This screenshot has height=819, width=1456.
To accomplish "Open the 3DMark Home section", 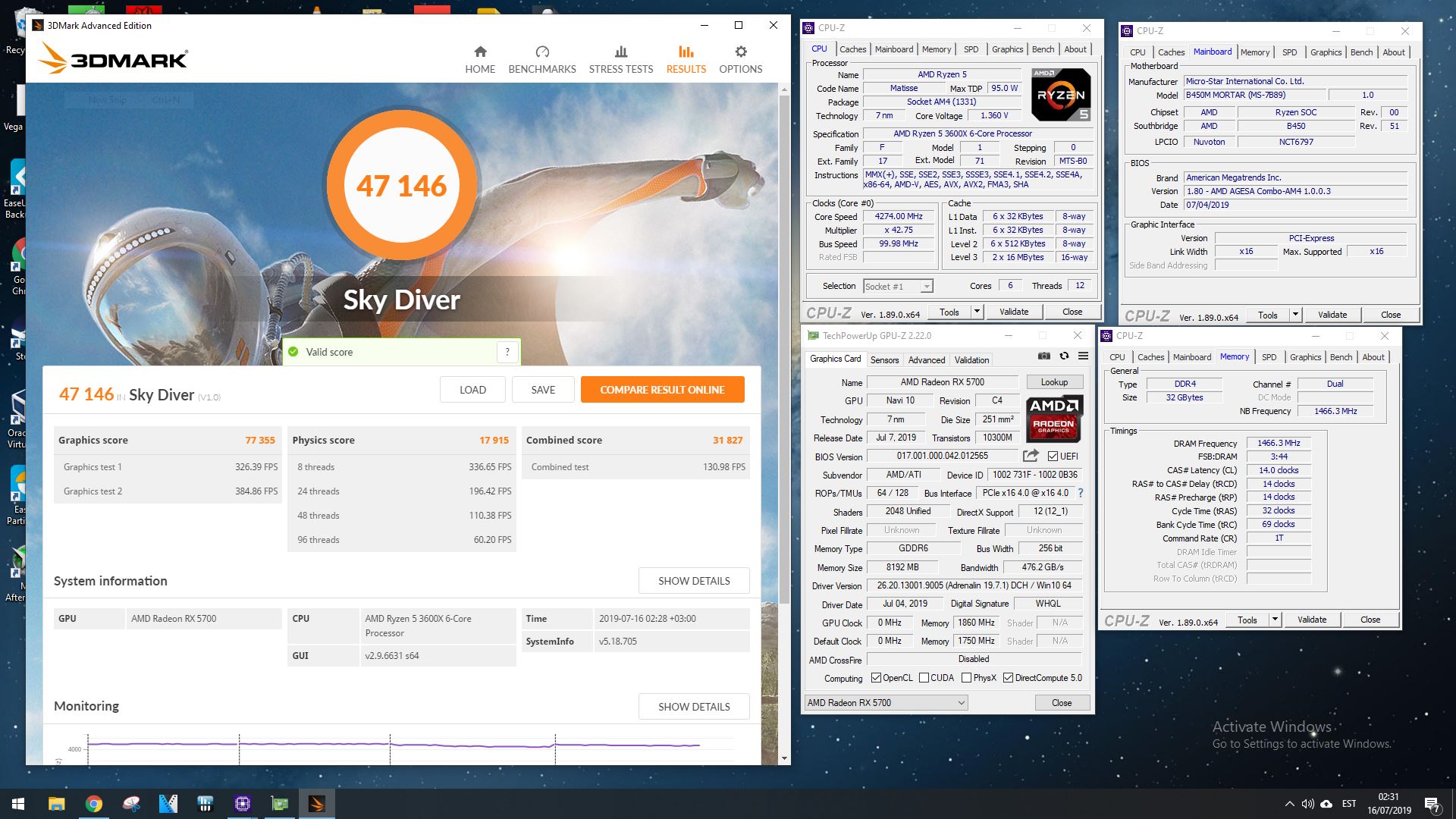I will (480, 60).
